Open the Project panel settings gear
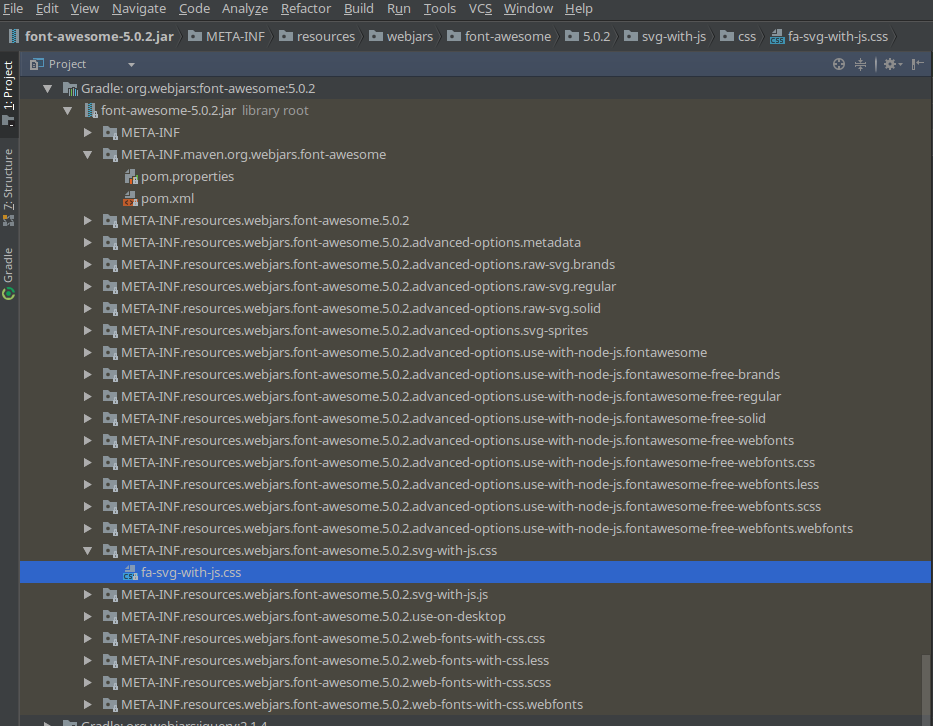This screenshot has width=933, height=726. click(x=893, y=64)
